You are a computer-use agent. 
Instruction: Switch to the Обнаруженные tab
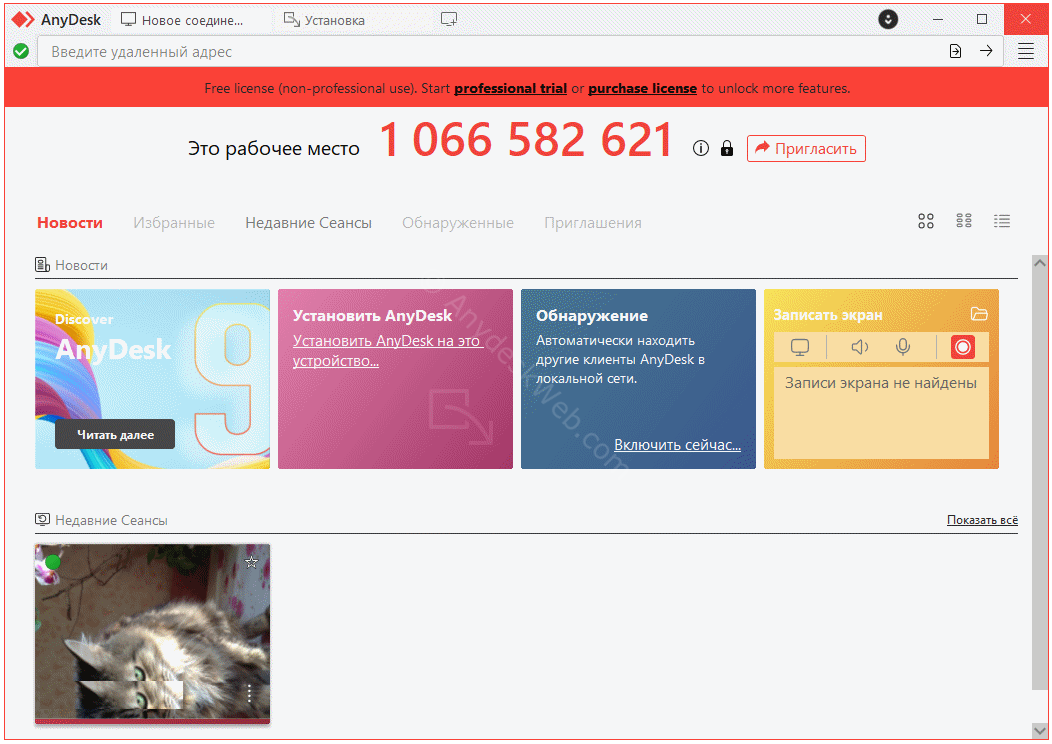(458, 223)
